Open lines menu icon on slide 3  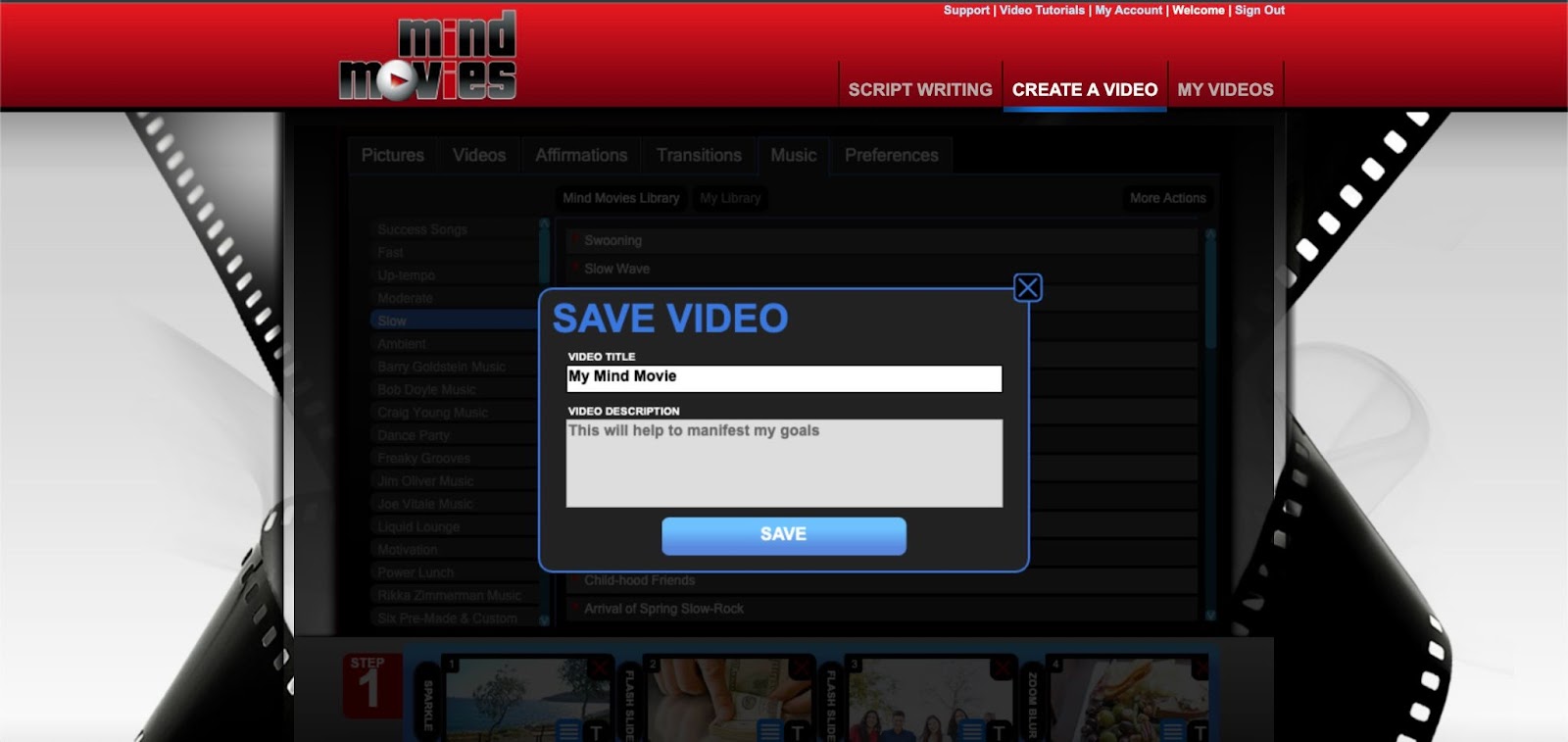(x=971, y=731)
